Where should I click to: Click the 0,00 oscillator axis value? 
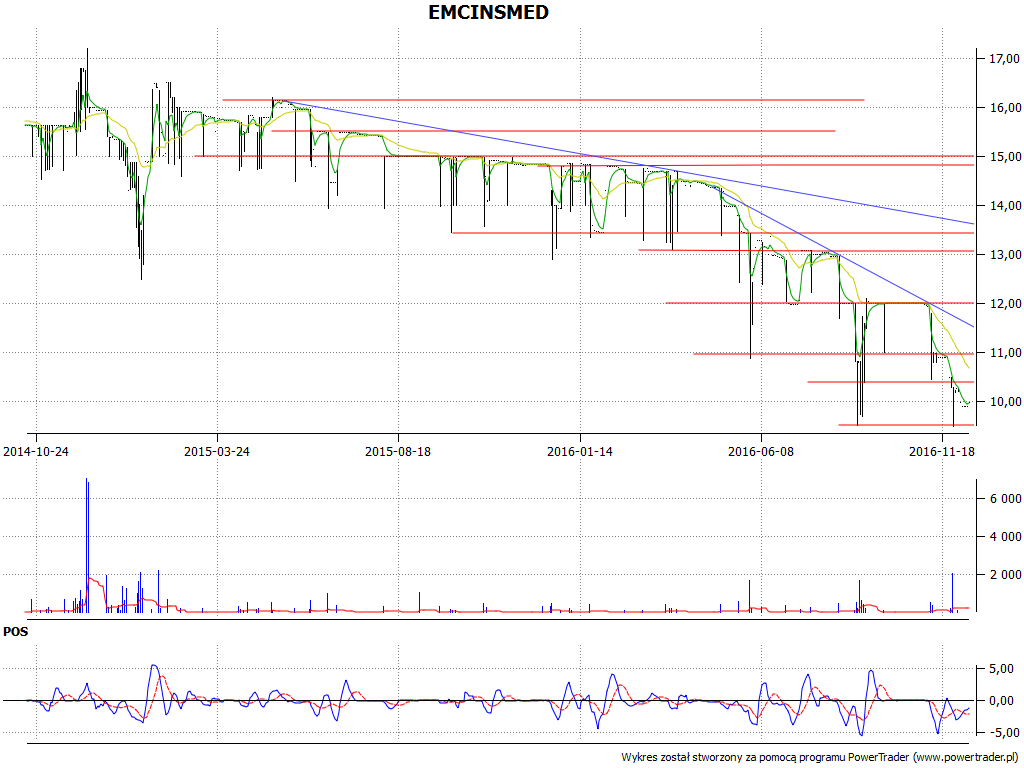[1001, 701]
